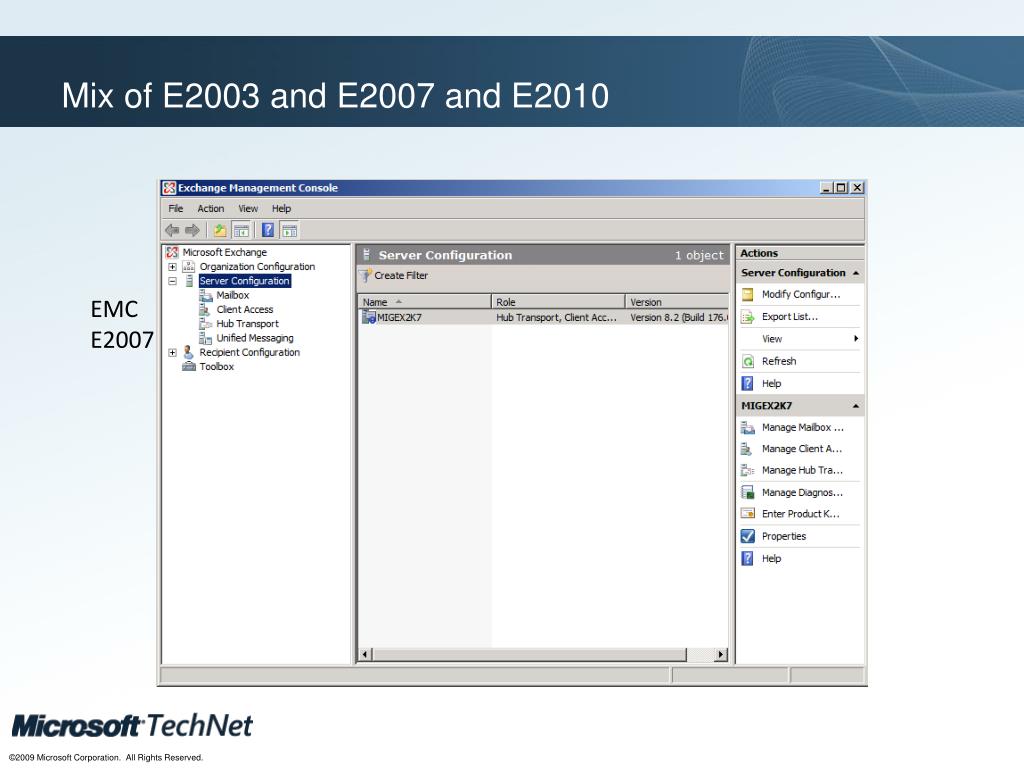Click Refresh in the Actions pane
The height and width of the screenshot is (768, 1024).
click(779, 361)
